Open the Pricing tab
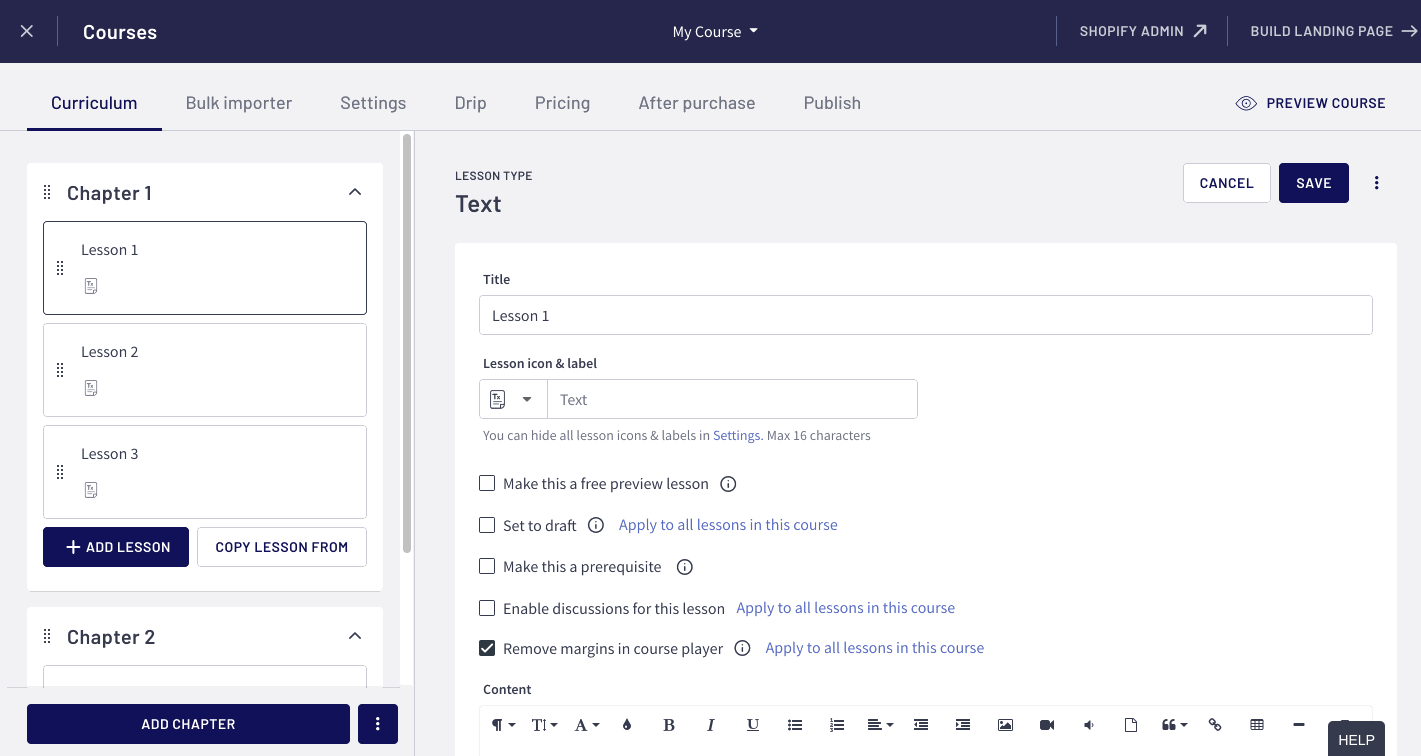This screenshot has height=756, width=1421. [x=562, y=102]
